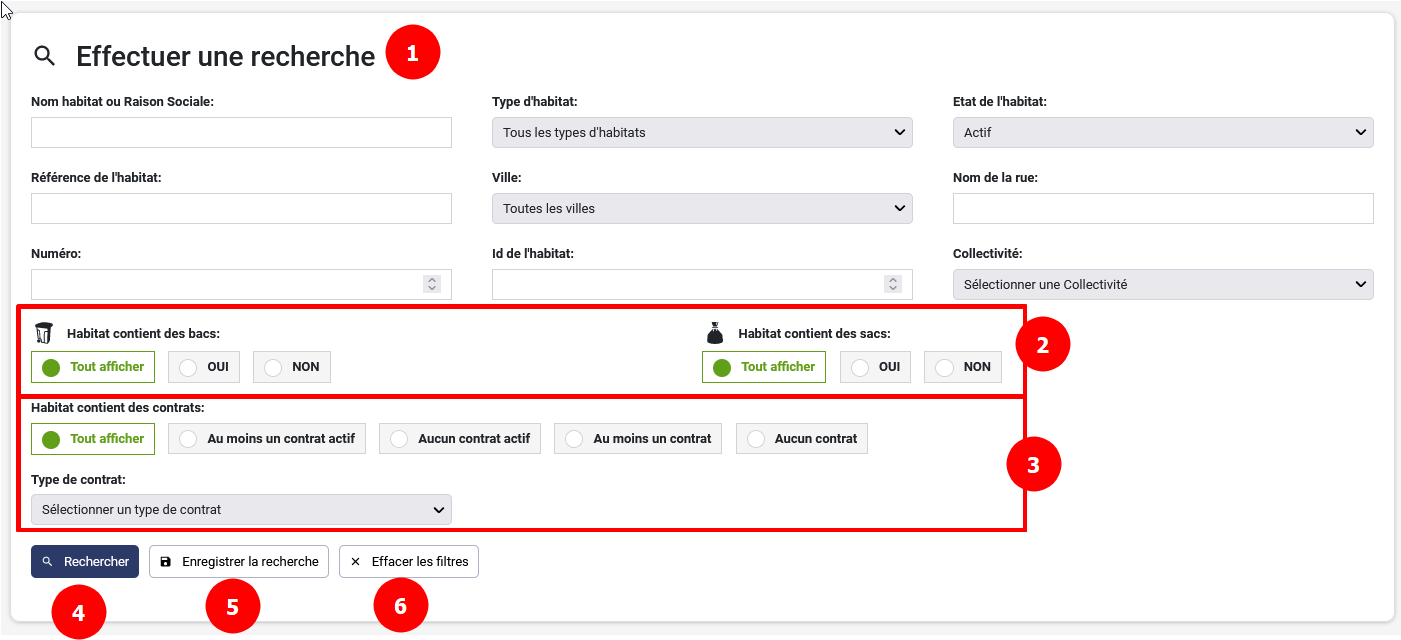Click the black garbage bag icon
The width and height of the screenshot is (1401, 640).
pyautogui.click(x=714, y=333)
